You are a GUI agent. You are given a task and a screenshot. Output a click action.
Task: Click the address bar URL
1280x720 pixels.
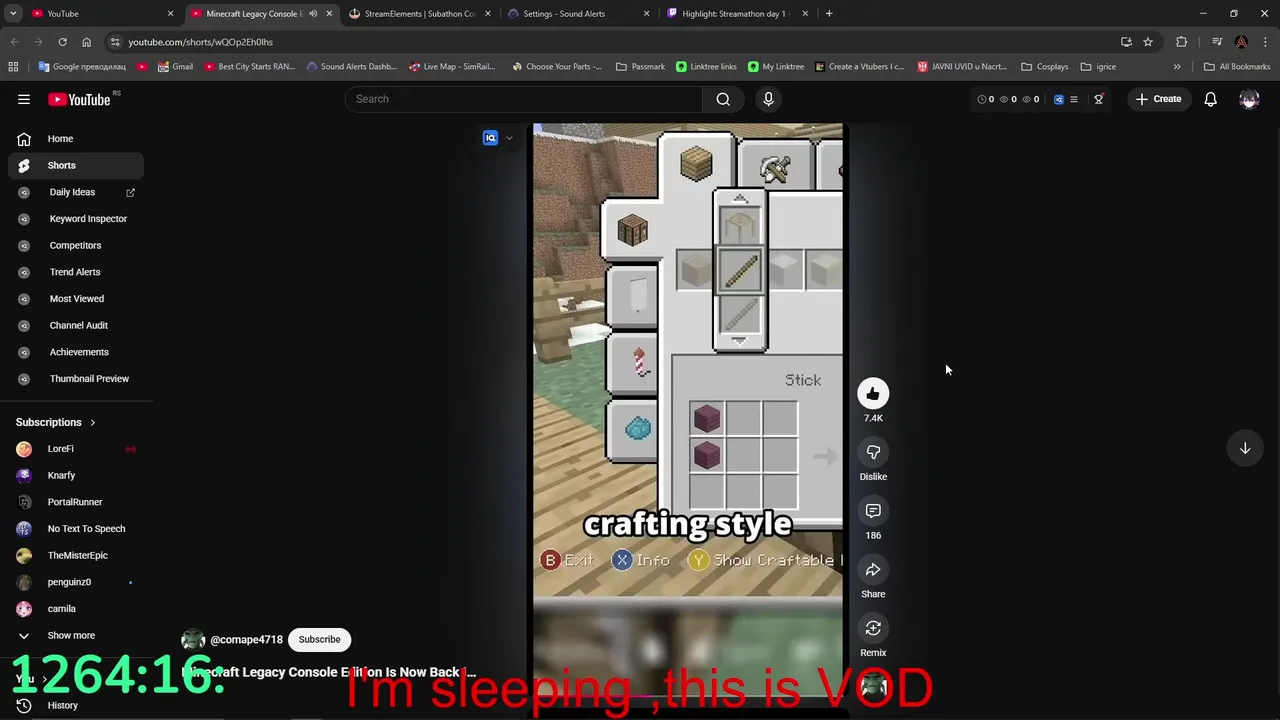tap(200, 42)
